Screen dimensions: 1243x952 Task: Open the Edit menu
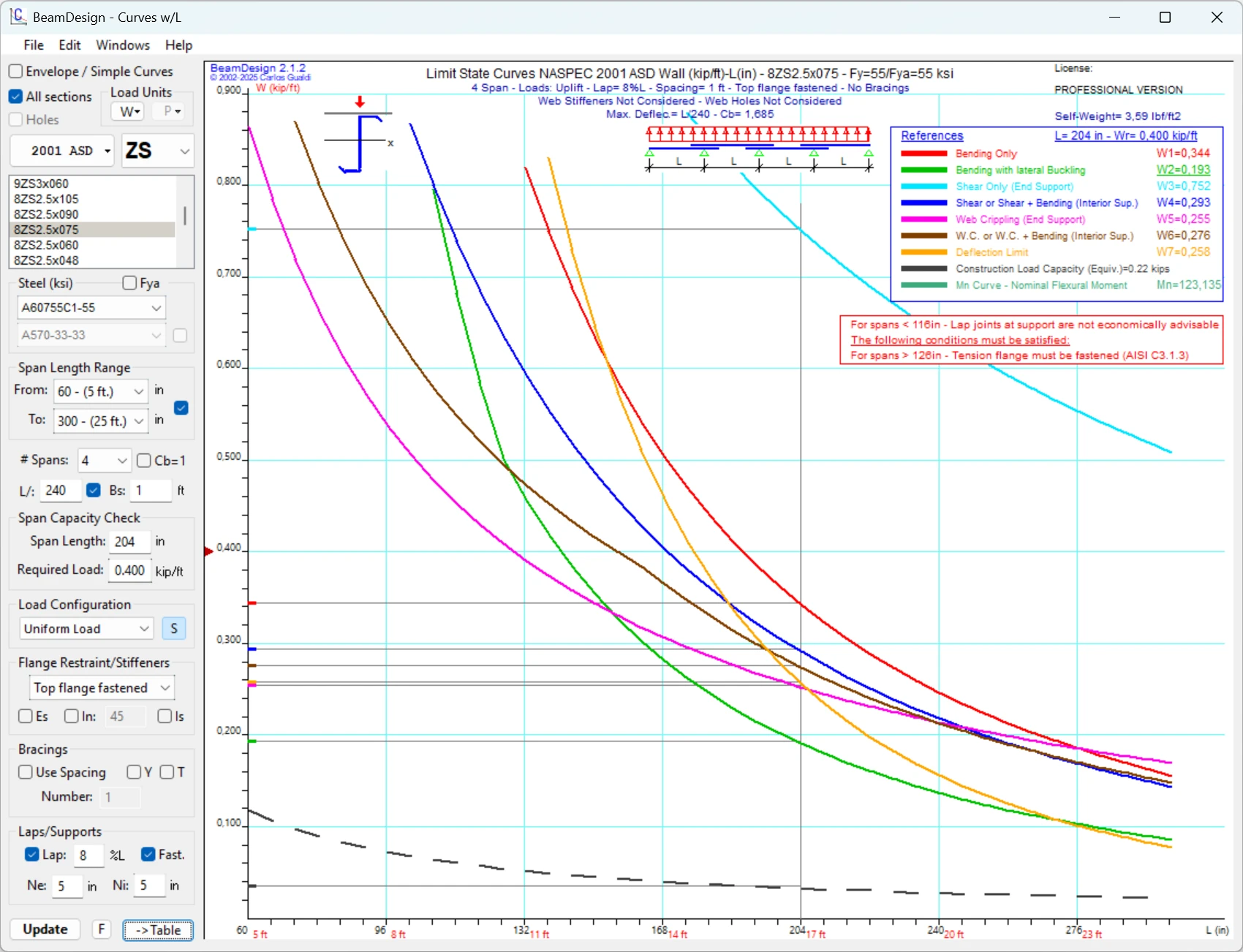coord(69,45)
